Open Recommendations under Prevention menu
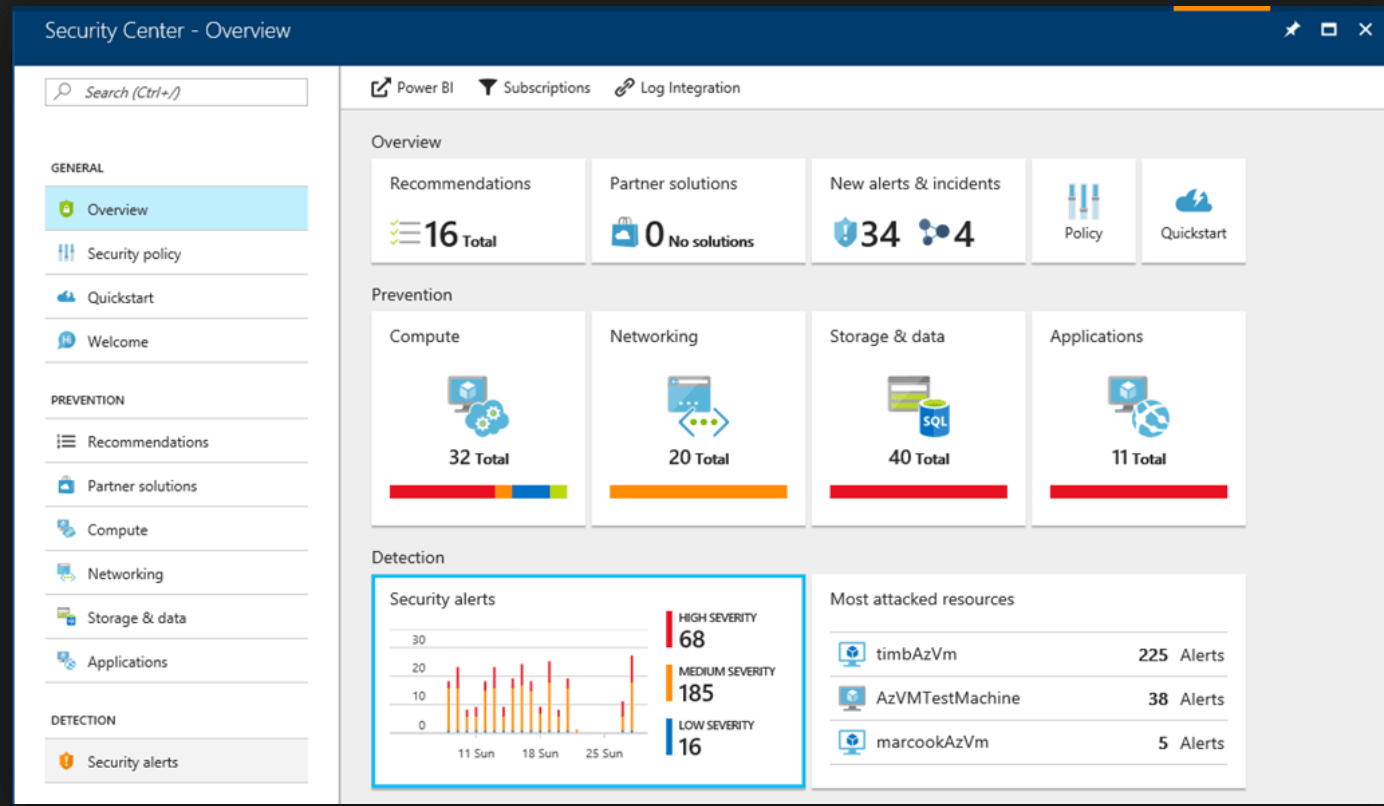The image size is (1384, 806). (x=176, y=441)
